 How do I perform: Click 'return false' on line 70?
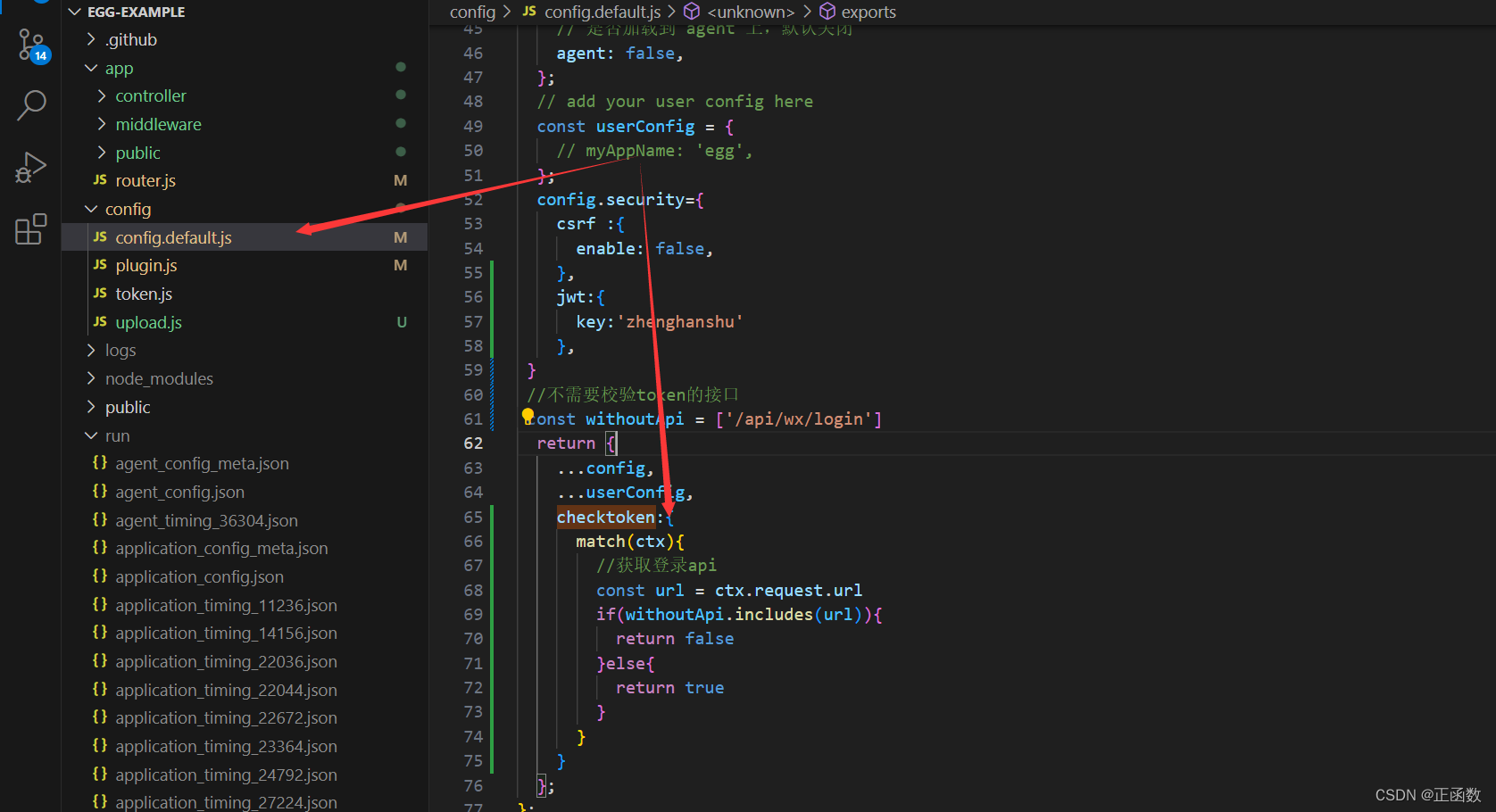[675, 638]
